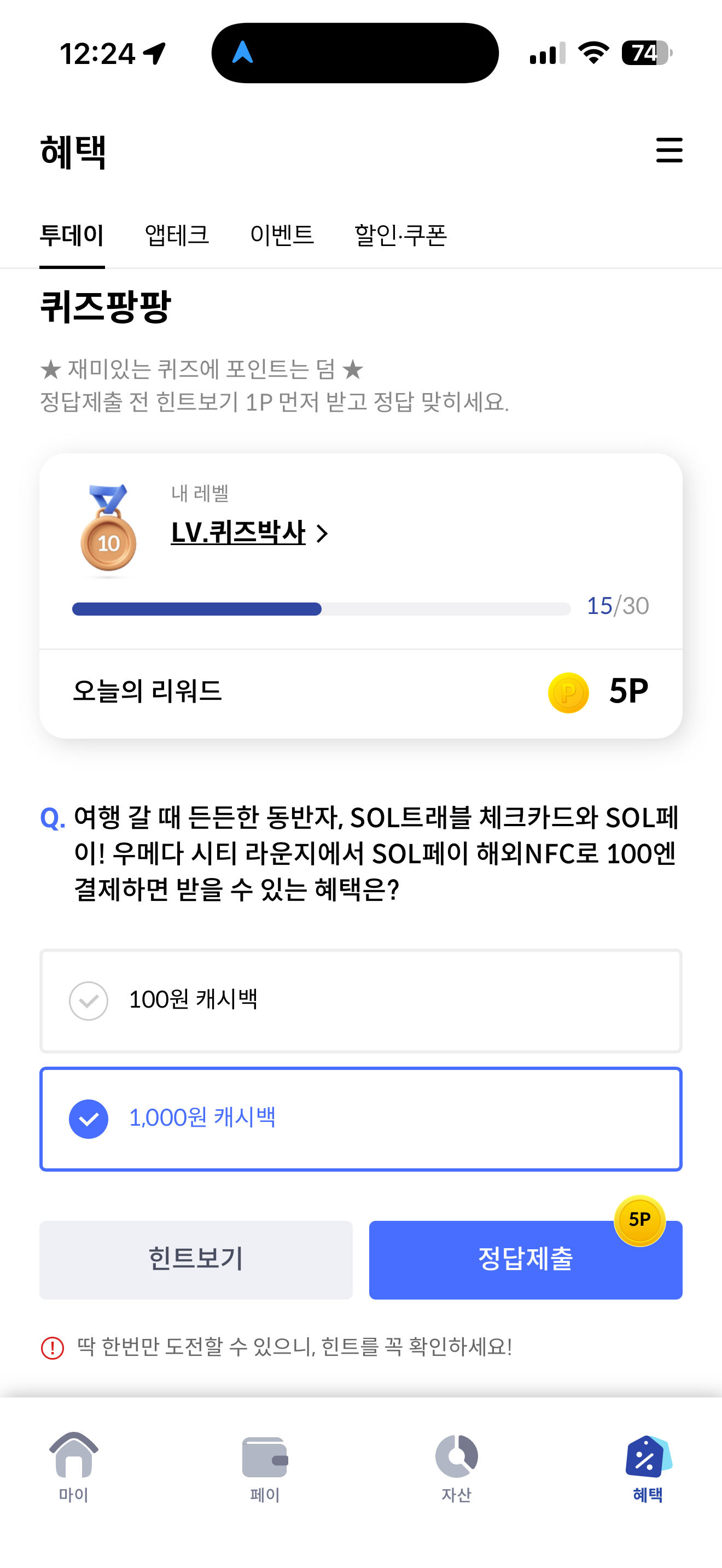Toggle the blue checkmark for 1,000원
The image size is (722, 1568).
[x=89, y=1119]
